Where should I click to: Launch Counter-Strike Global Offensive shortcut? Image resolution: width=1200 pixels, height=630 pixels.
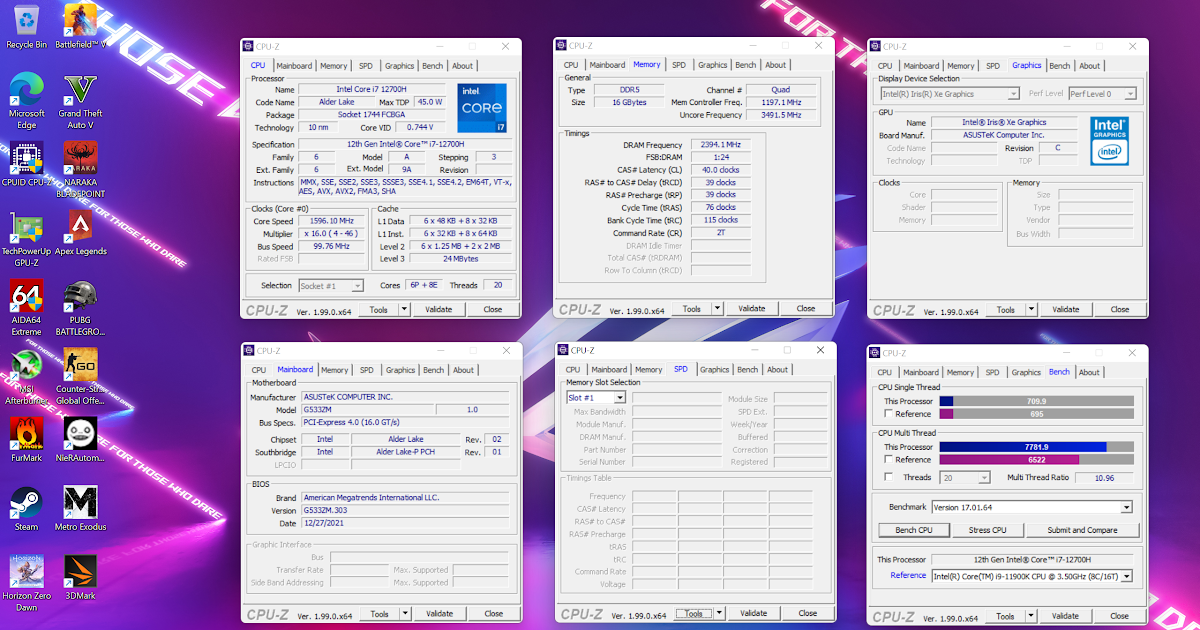point(80,377)
